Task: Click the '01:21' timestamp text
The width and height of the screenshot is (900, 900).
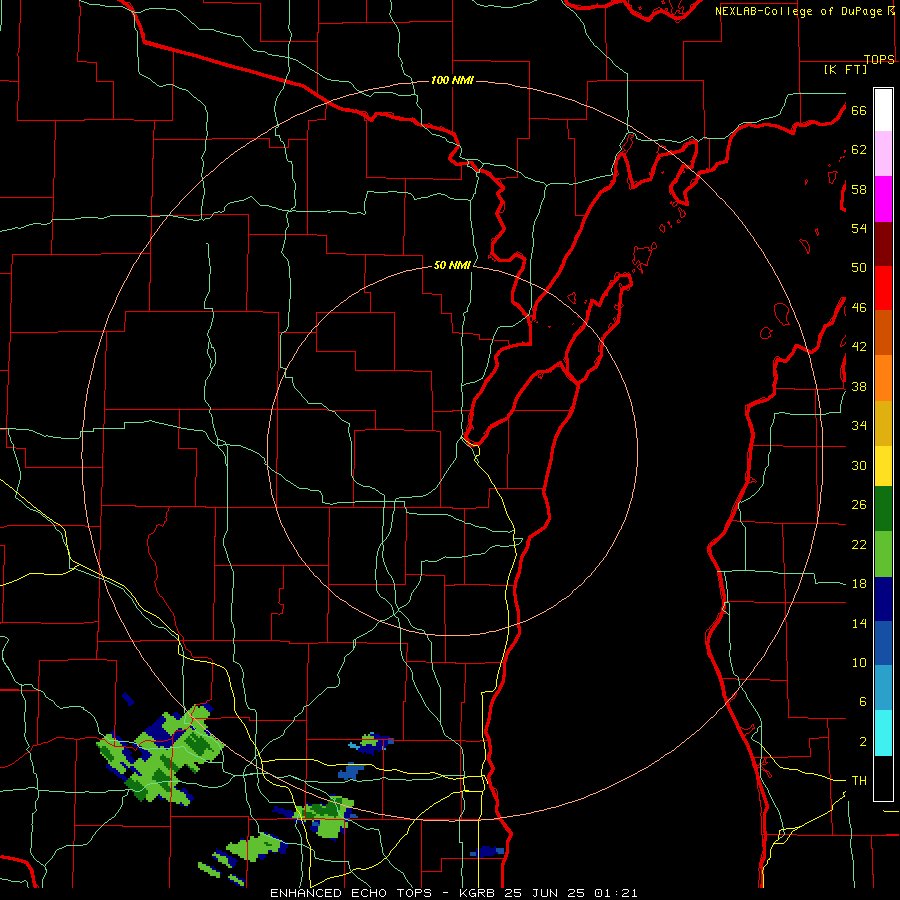Action: pyautogui.click(x=615, y=893)
